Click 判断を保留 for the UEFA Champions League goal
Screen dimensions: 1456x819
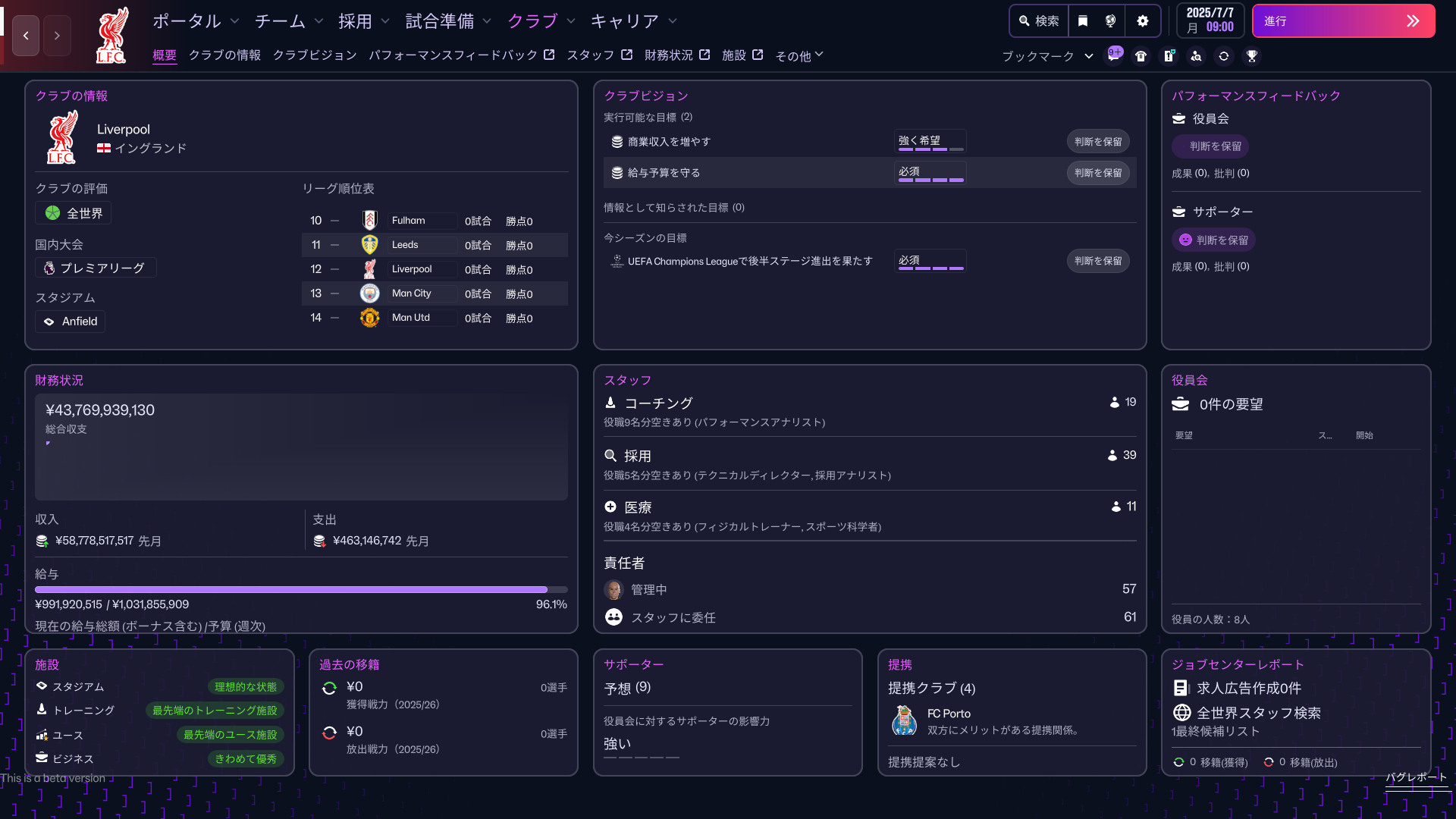(x=1098, y=261)
